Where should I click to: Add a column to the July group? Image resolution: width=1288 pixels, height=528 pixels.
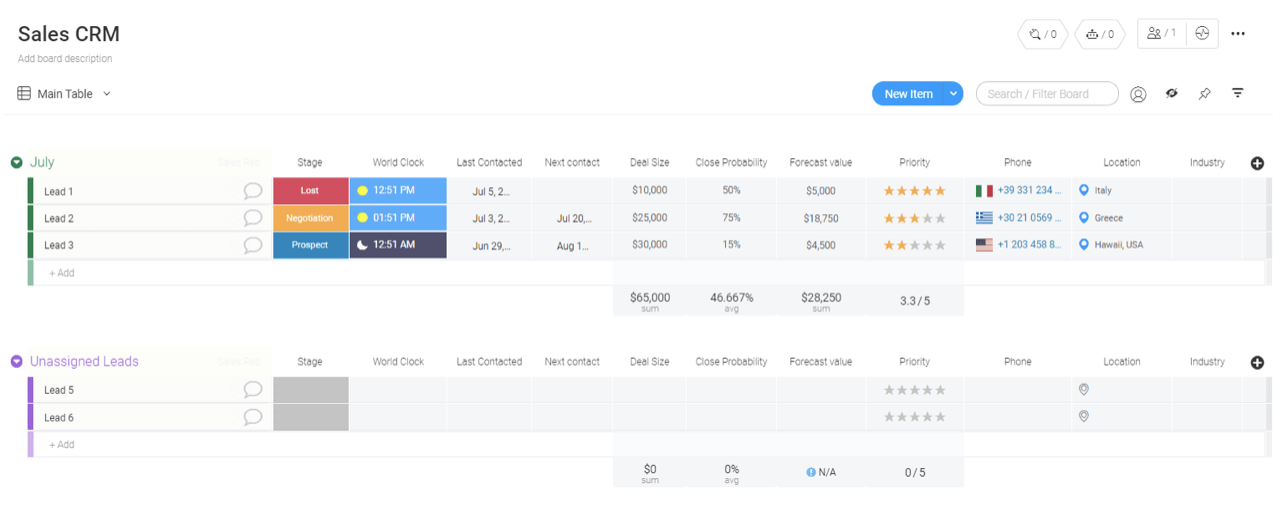[x=1257, y=163]
